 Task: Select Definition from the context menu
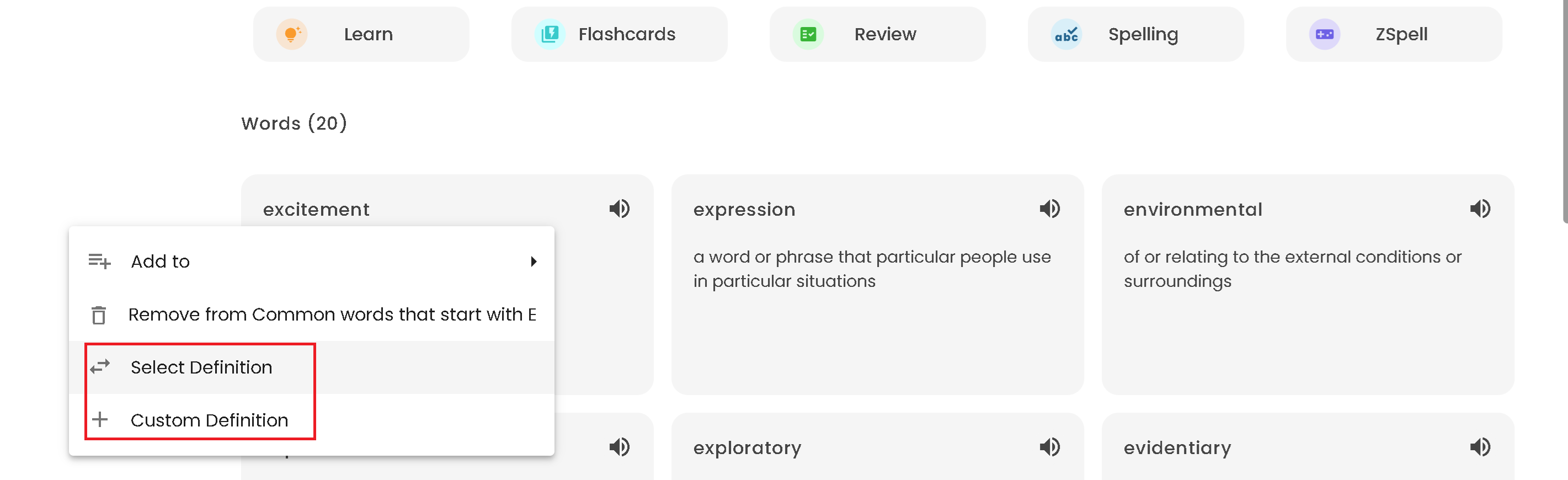(201, 367)
